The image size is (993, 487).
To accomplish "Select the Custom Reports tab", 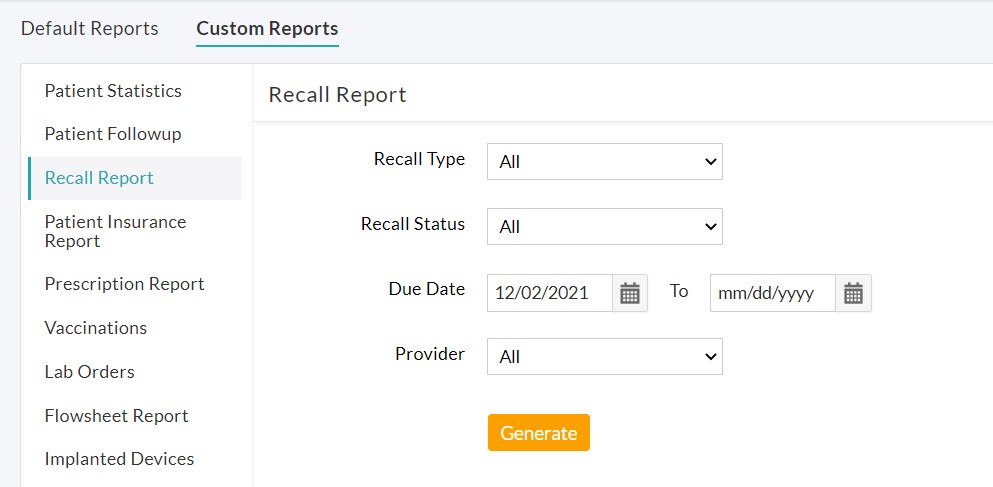I will pyautogui.click(x=267, y=28).
